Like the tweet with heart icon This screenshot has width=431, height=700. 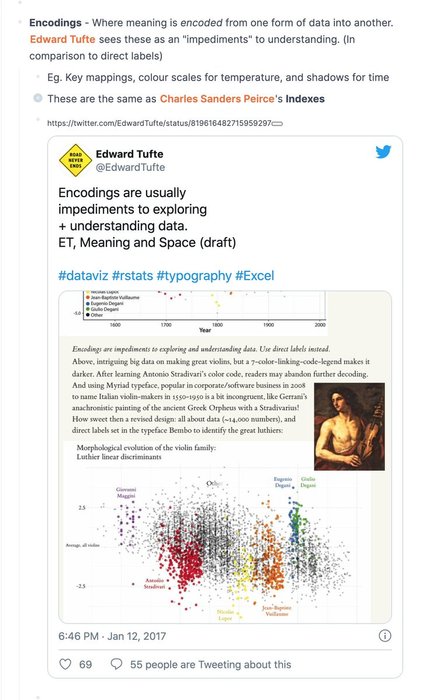(x=65, y=664)
